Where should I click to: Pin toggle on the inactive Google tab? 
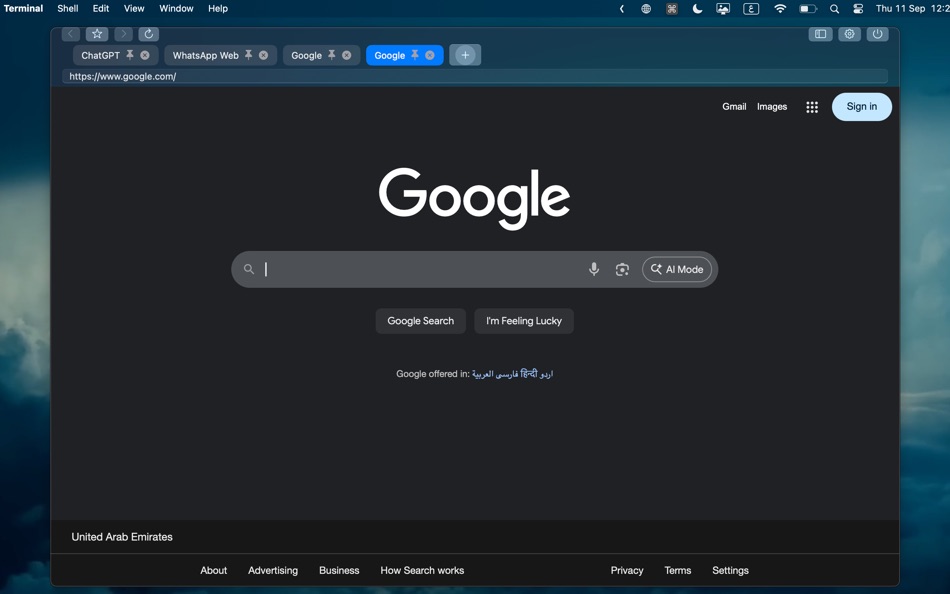[331, 55]
